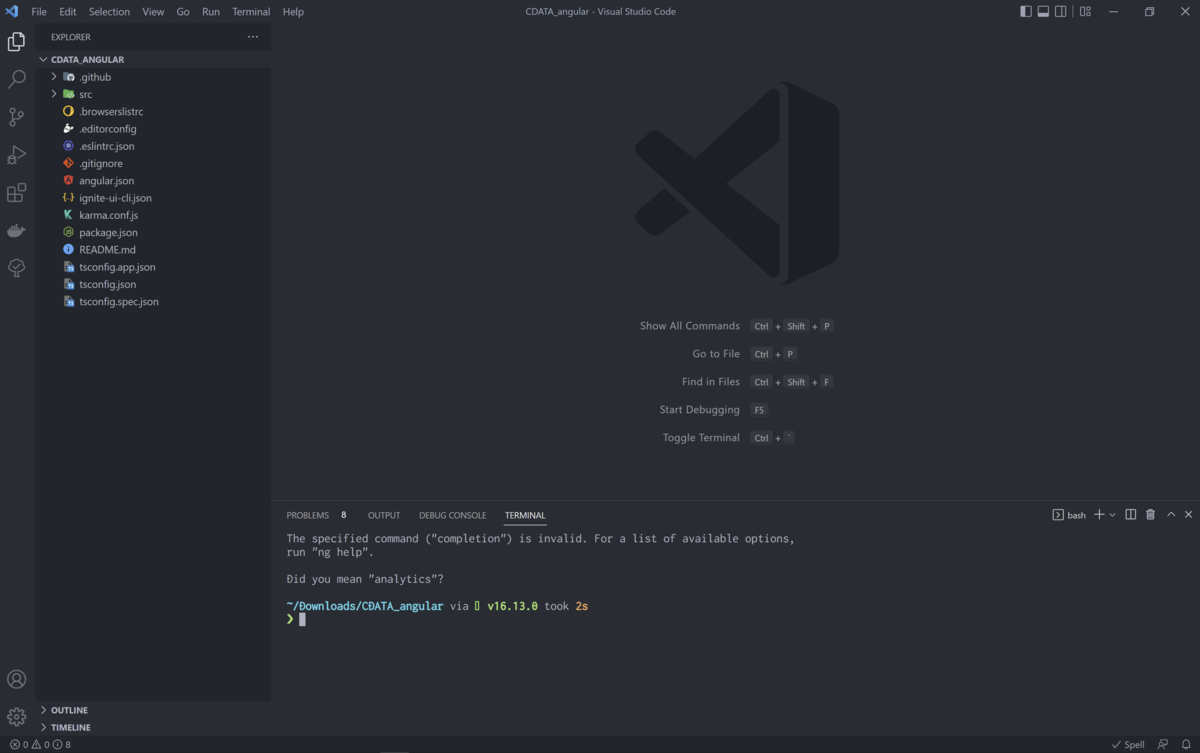This screenshot has height=753, width=1200.
Task: Open the .editorconfig file
Action: pyautogui.click(x=108, y=129)
